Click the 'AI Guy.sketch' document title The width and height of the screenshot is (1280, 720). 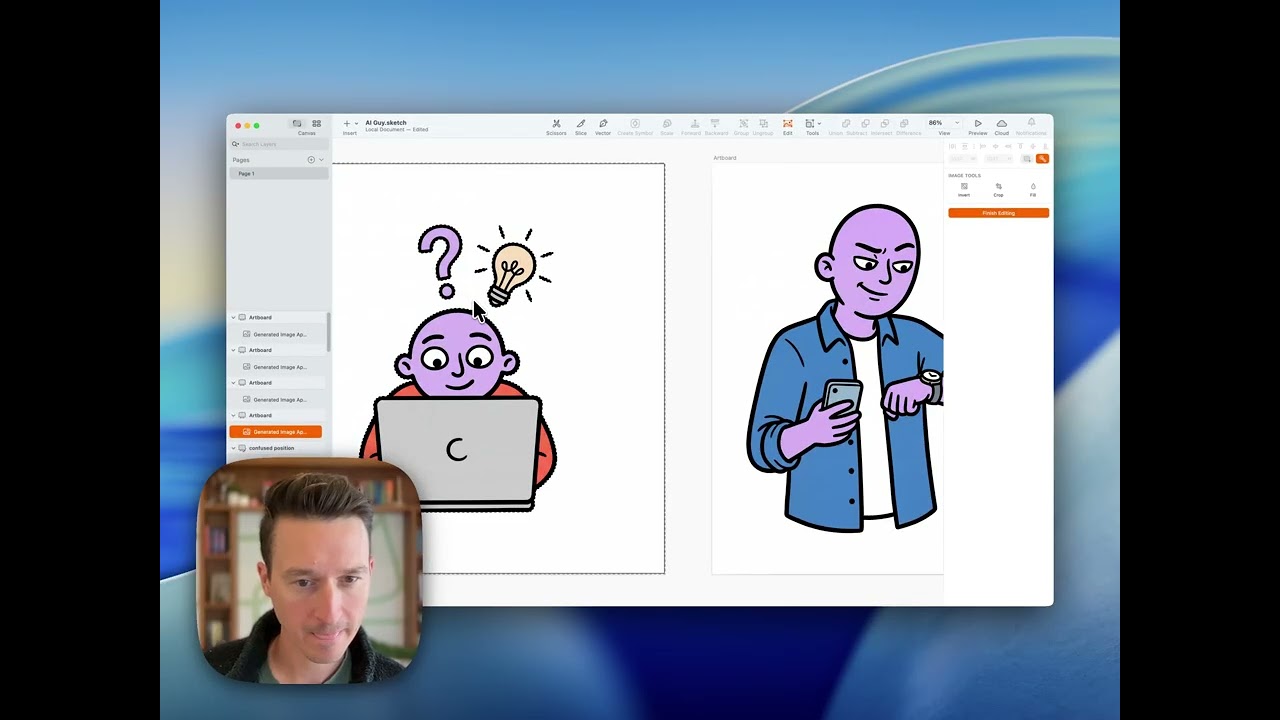pos(386,122)
